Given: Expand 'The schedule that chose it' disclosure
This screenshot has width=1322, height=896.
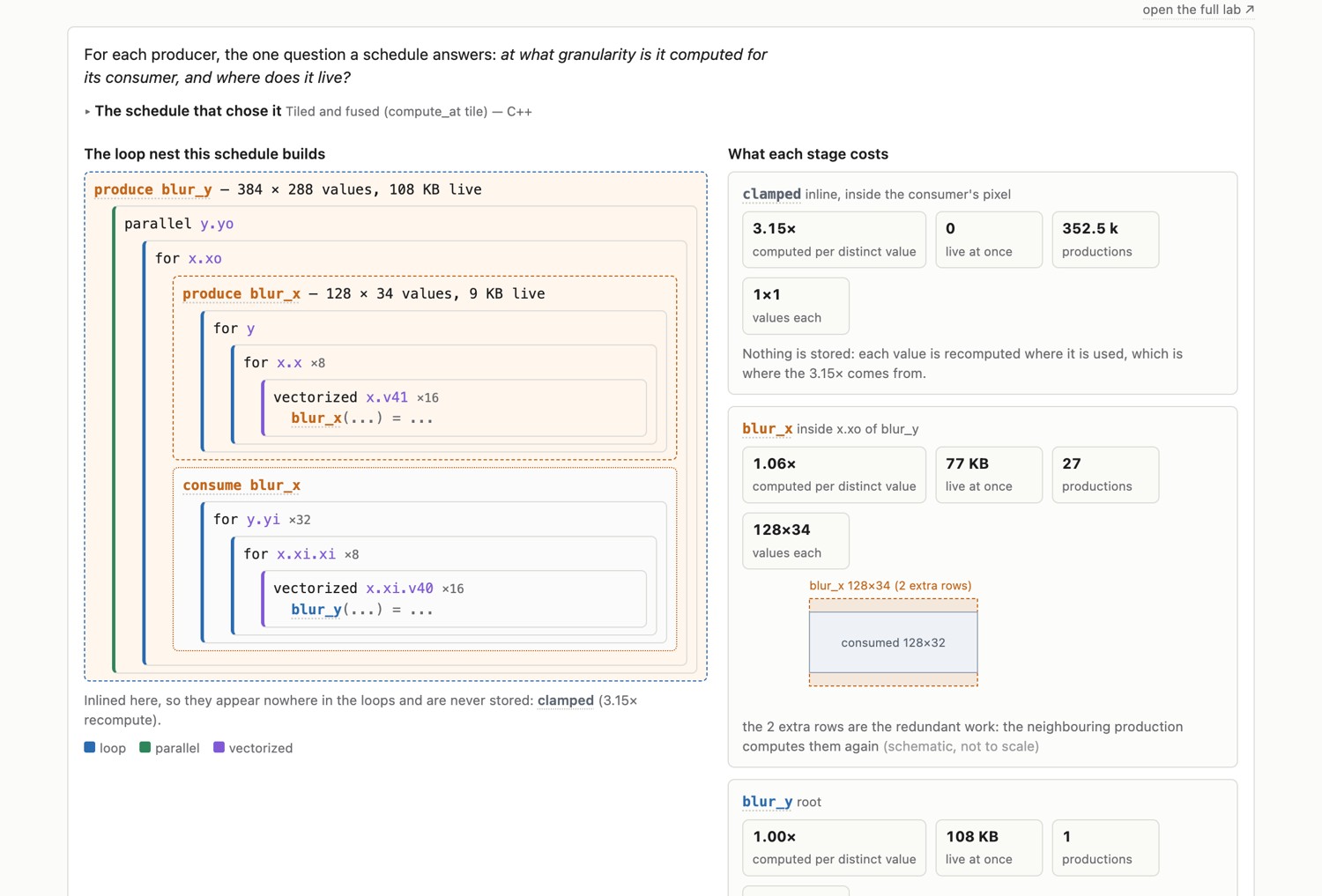Looking at the screenshot, I should tap(308, 111).
